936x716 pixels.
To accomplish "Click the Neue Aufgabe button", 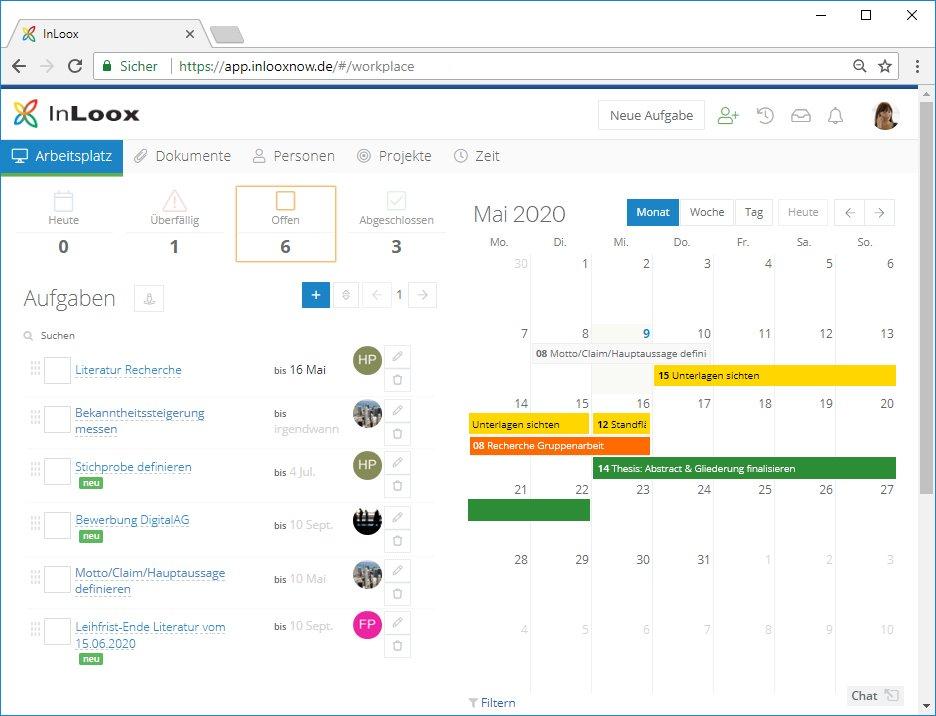I will tap(651, 115).
